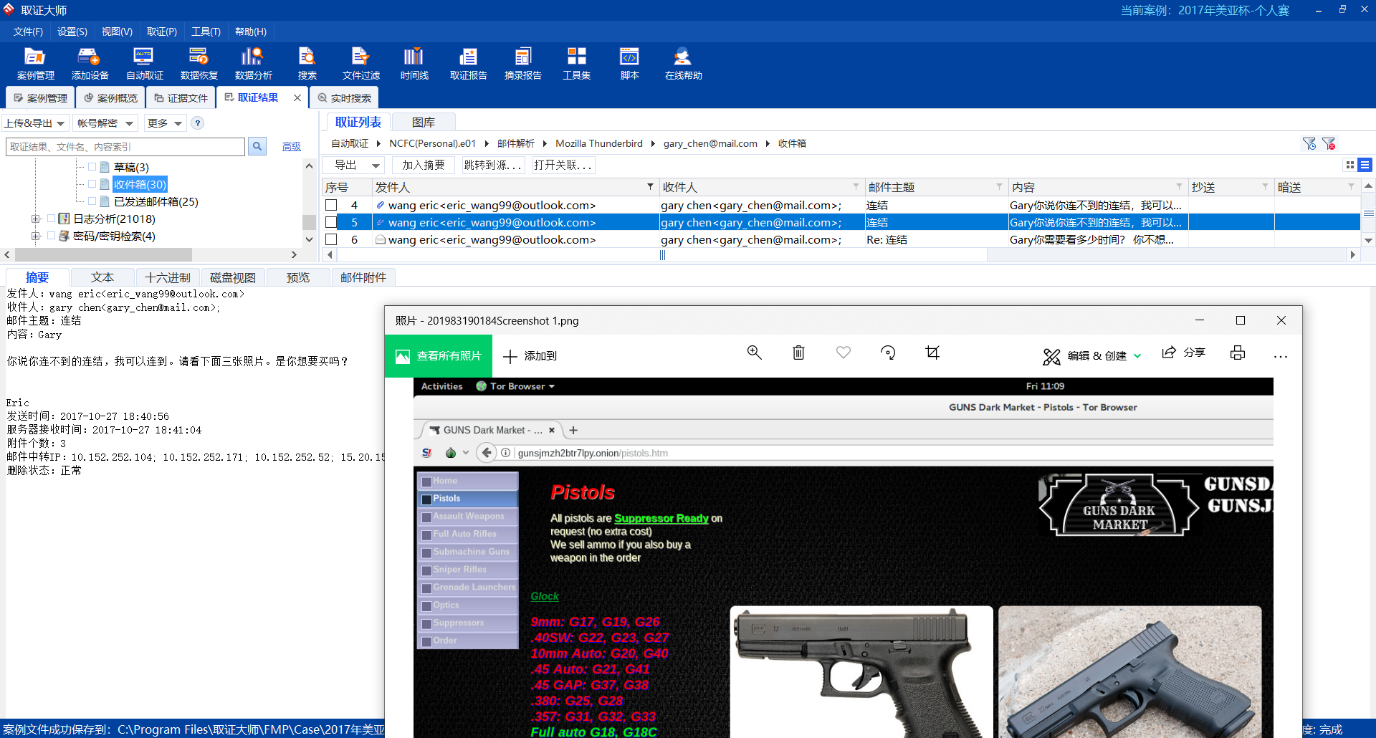Start 自动取证 from the toolbar
The width and height of the screenshot is (1376, 738).
144,64
